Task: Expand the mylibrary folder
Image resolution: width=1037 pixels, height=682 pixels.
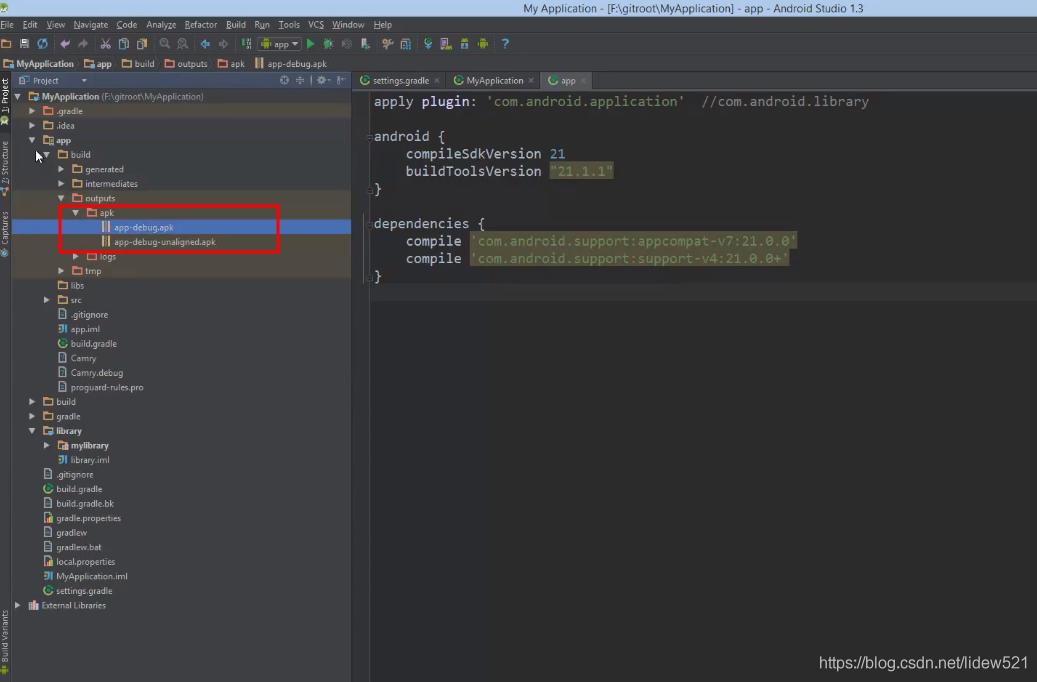Action: [x=45, y=445]
